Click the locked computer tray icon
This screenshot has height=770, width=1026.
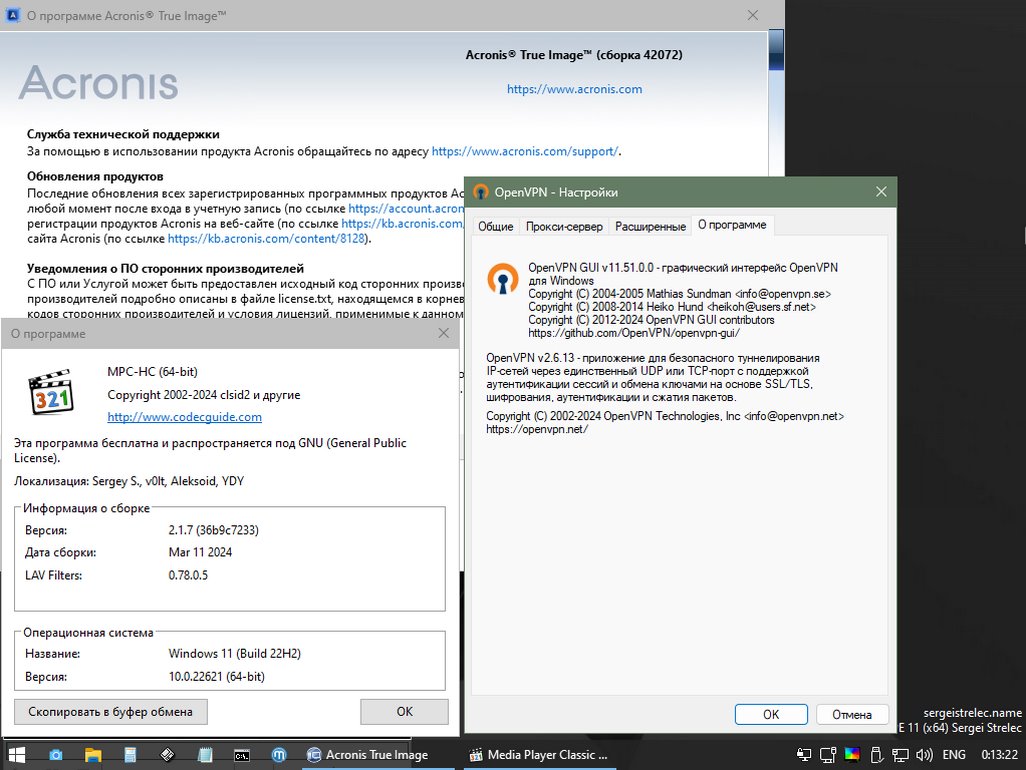pyautogui.click(x=804, y=755)
